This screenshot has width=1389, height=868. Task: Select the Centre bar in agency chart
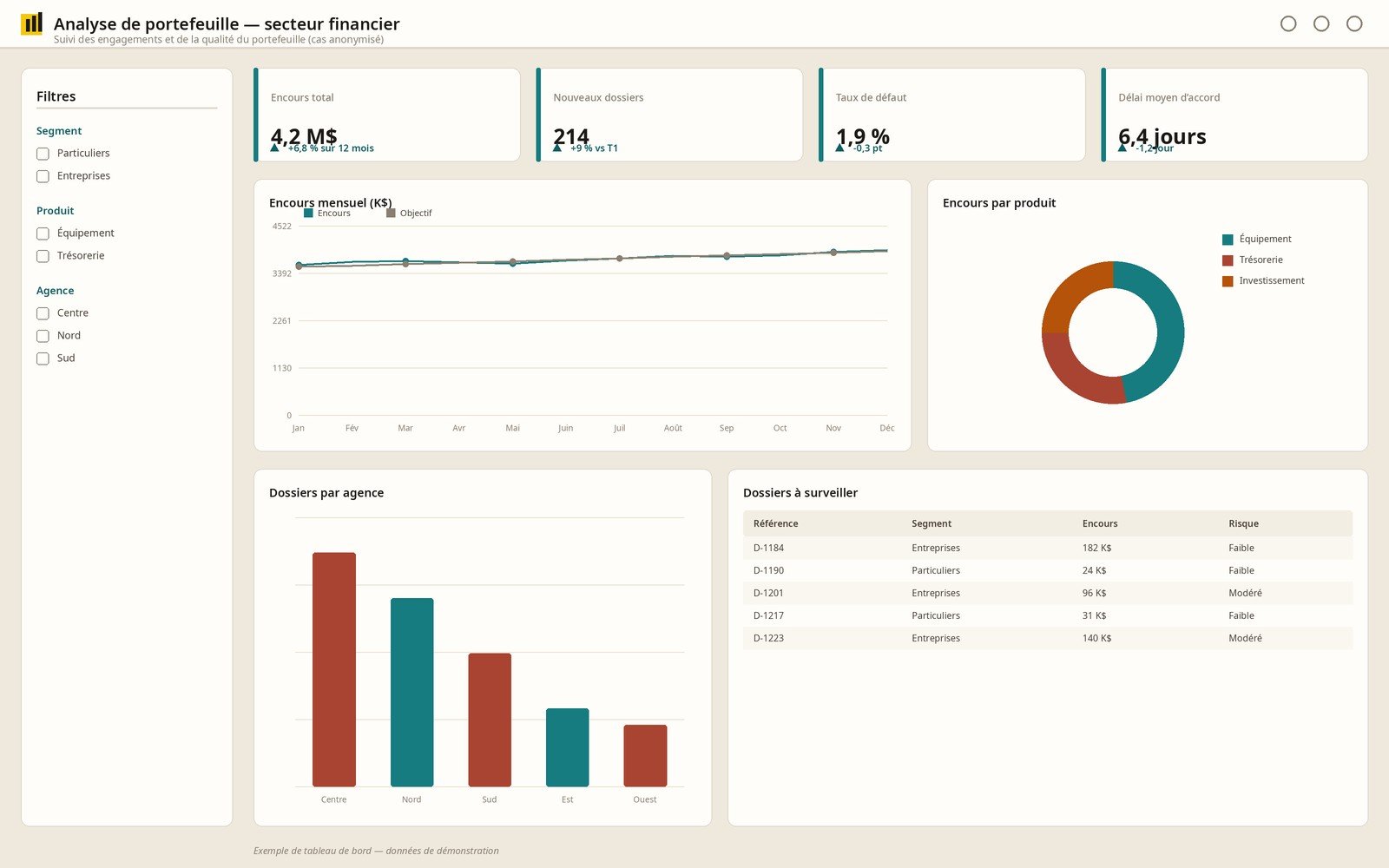(x=334, y=669)
